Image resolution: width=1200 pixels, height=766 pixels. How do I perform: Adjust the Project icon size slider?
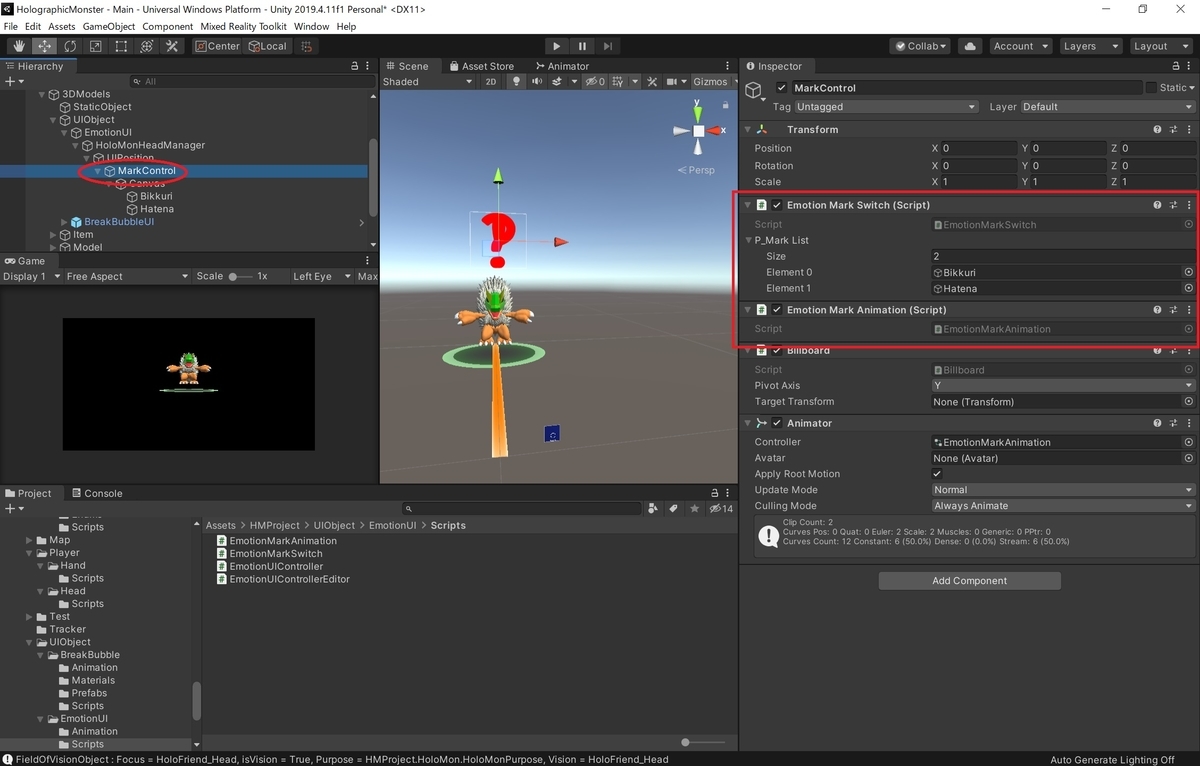705,742
